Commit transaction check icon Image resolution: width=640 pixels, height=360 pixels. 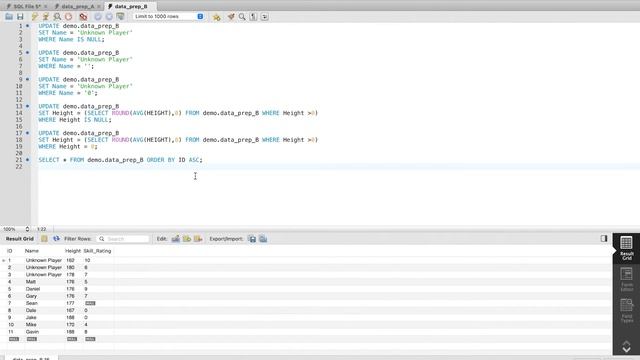tap(98, 17)
